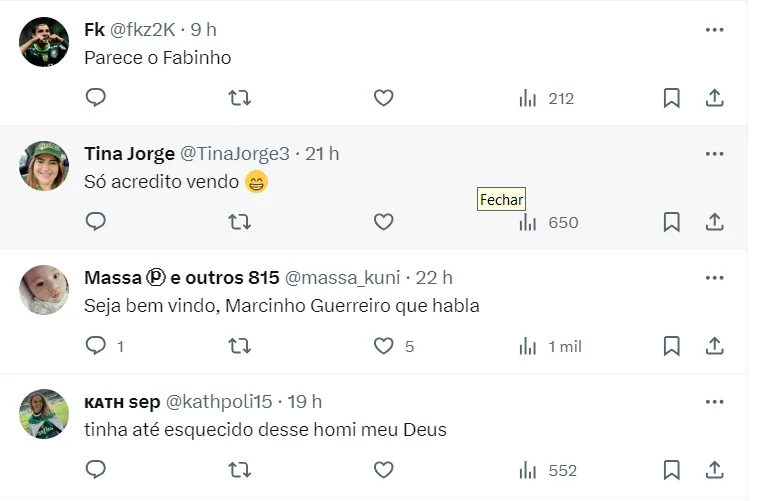
Task: Share kathpoli15's tweet
Action: pyautogui.click(x=715, y=470)
